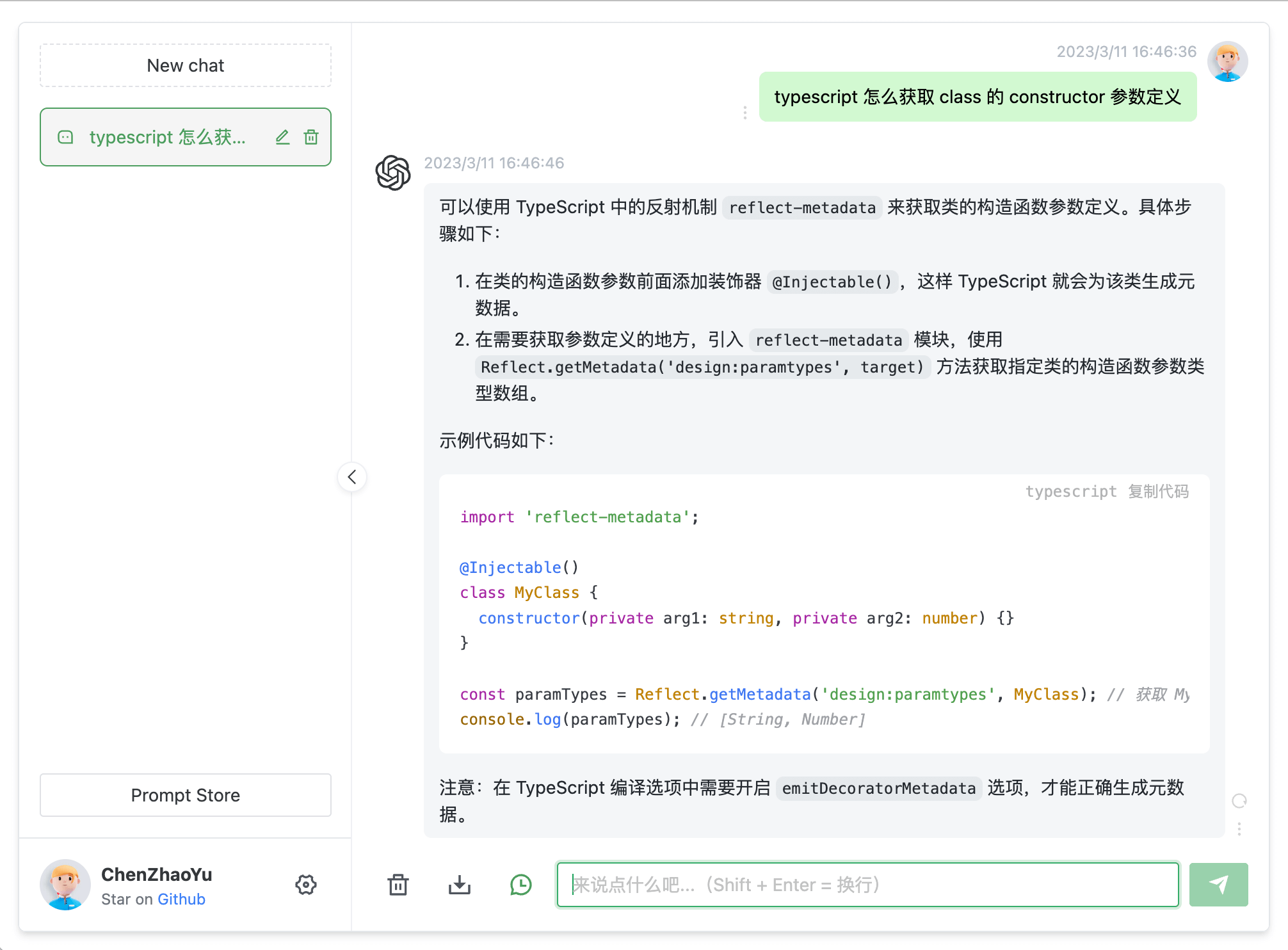Screen dimensions: 1288x950
Task: Click the sidebar collapse arrow toggle
Action: click(352, 477)
